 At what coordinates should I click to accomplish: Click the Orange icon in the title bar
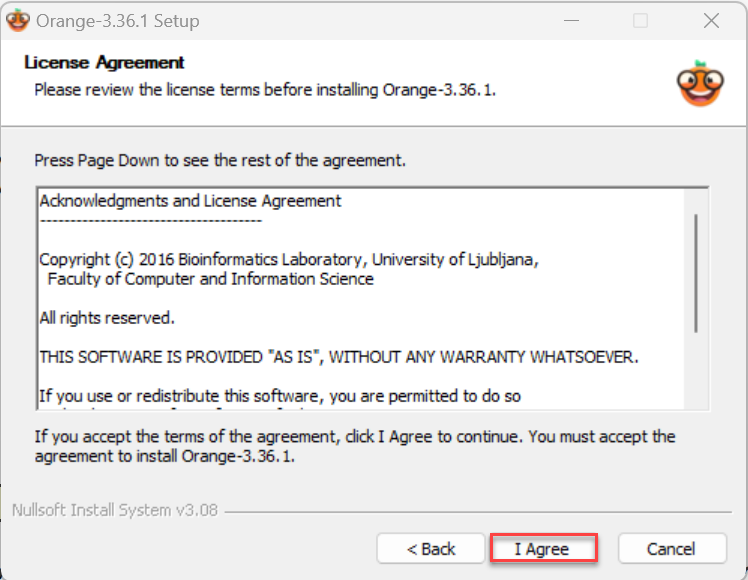(18, 21)
